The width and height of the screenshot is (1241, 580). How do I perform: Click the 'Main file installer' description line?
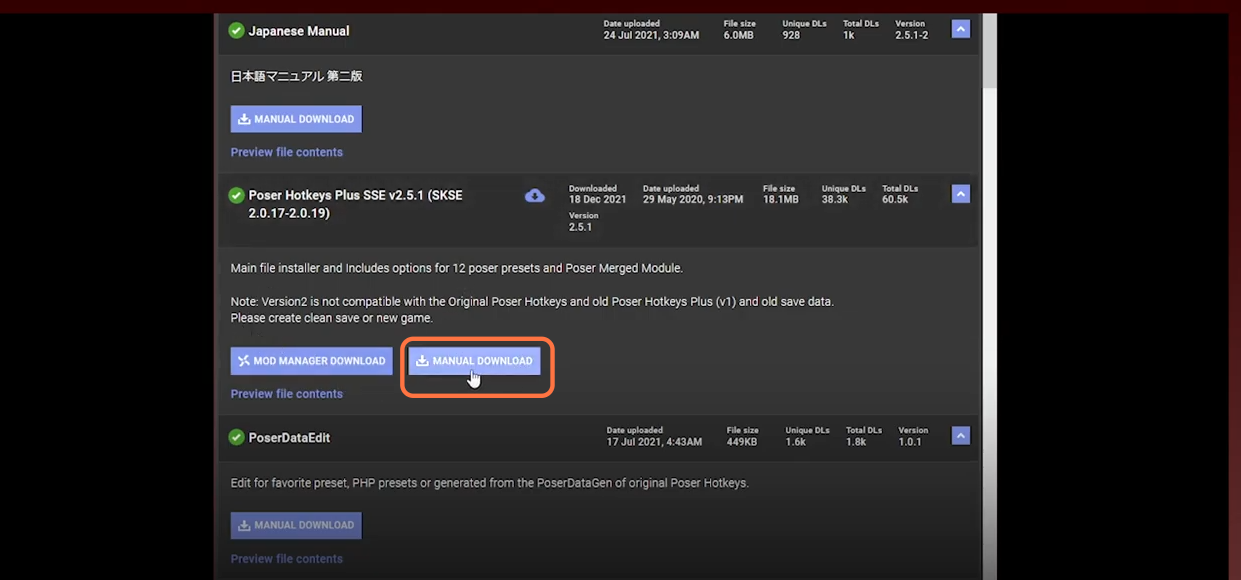coord(457,268)
